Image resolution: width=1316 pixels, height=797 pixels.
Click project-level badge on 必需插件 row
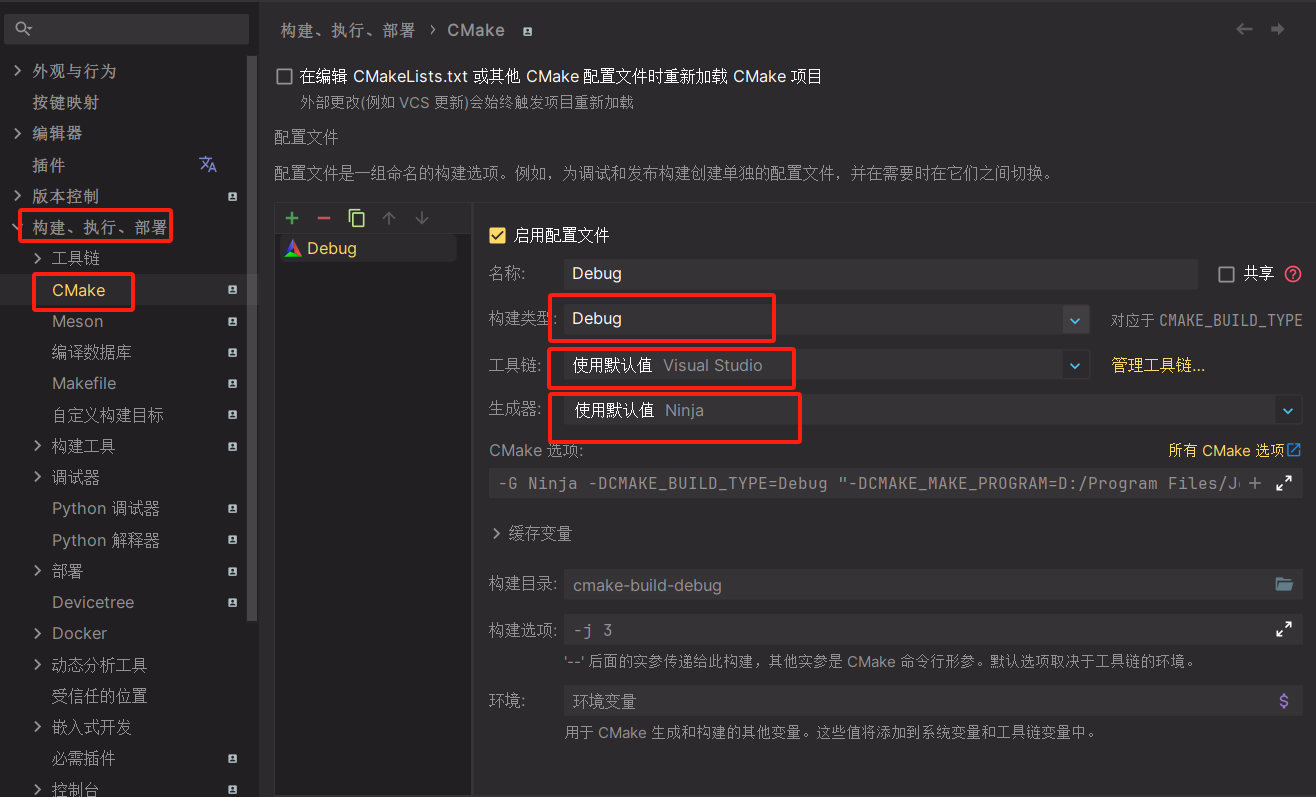coord(232,759)
